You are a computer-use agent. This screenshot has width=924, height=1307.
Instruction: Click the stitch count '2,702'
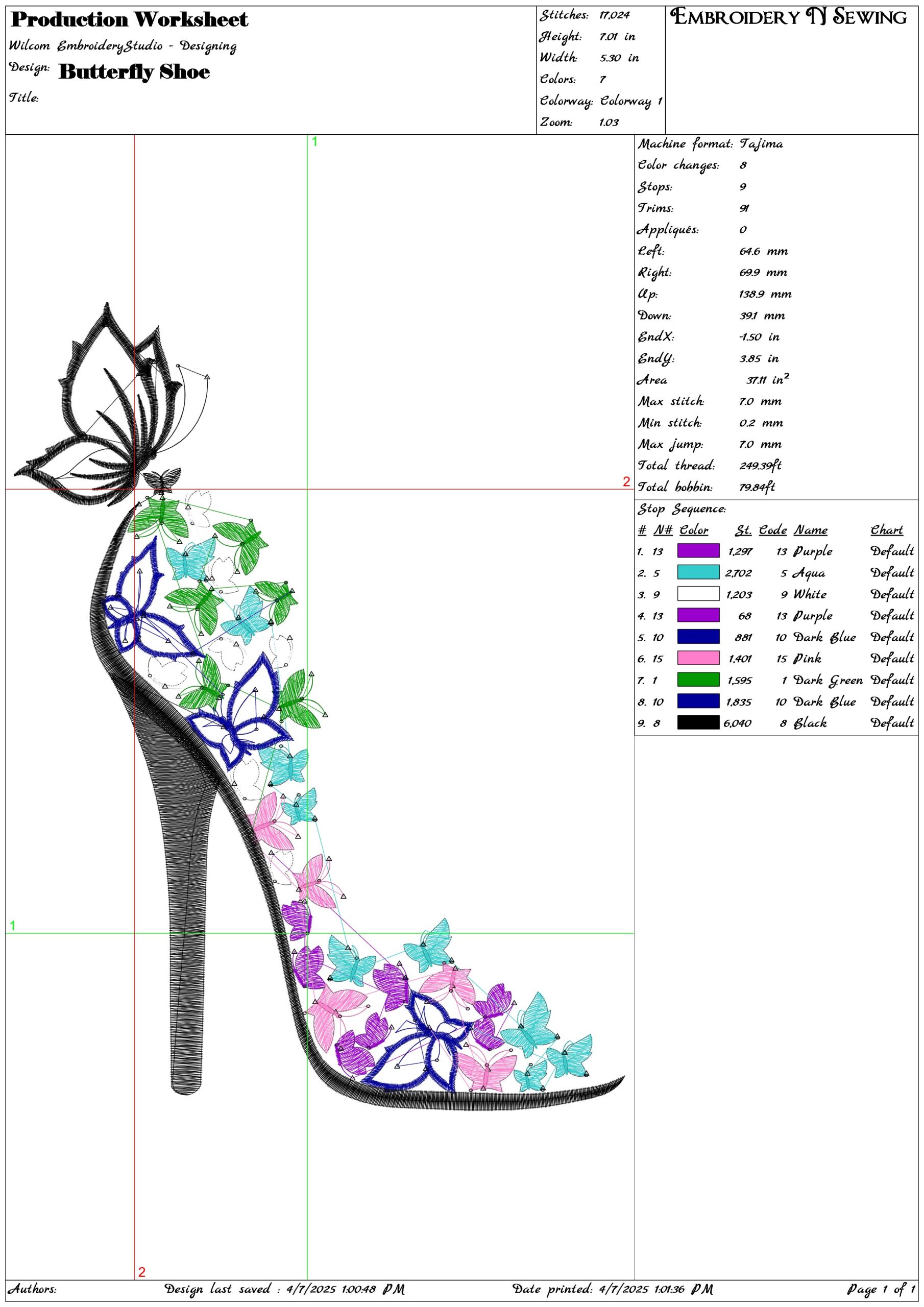[738, 573]
